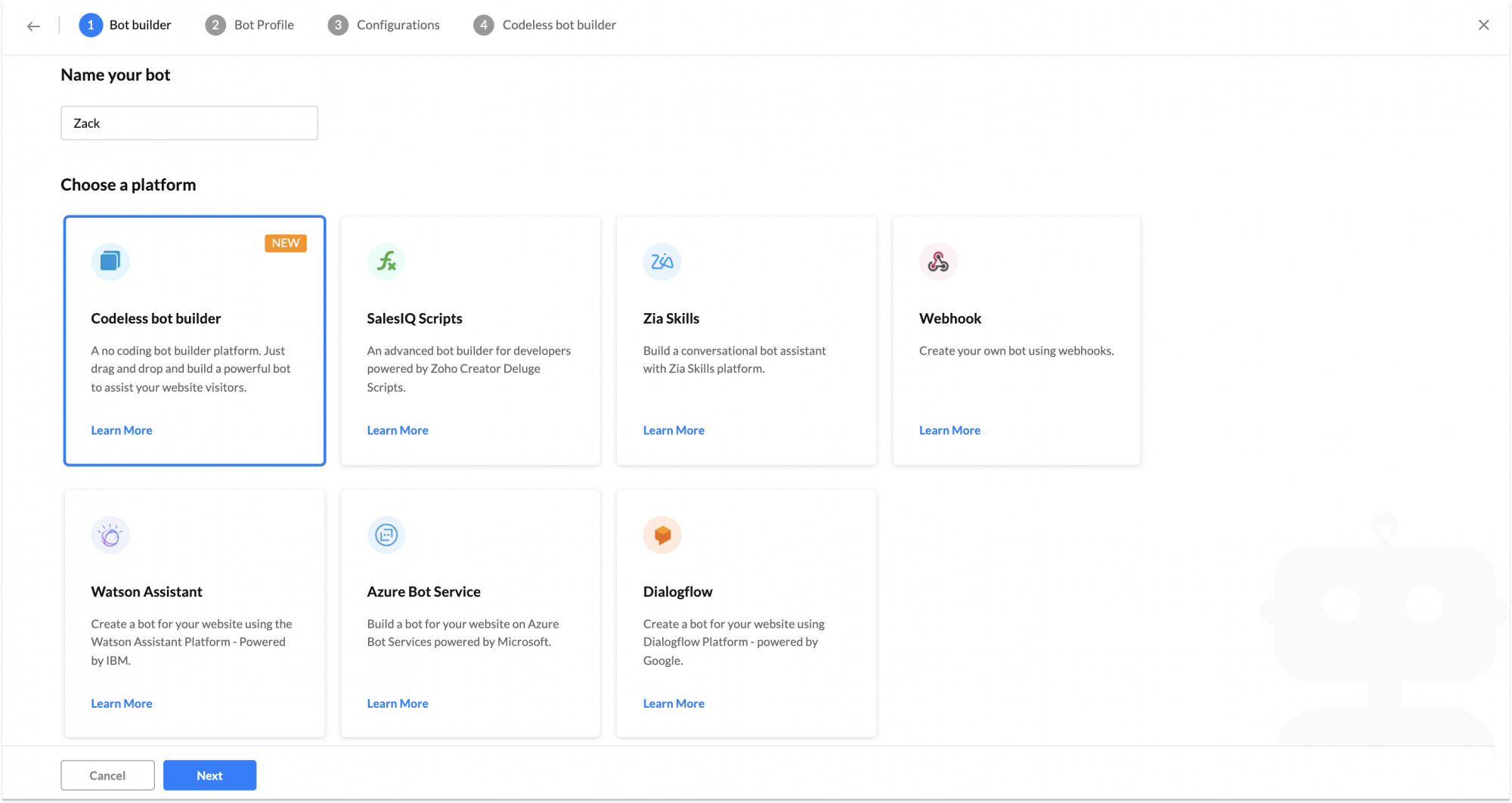Select the Watson Assistant card title
This screenshot has height=803, width=1512.
coord(147,591)
